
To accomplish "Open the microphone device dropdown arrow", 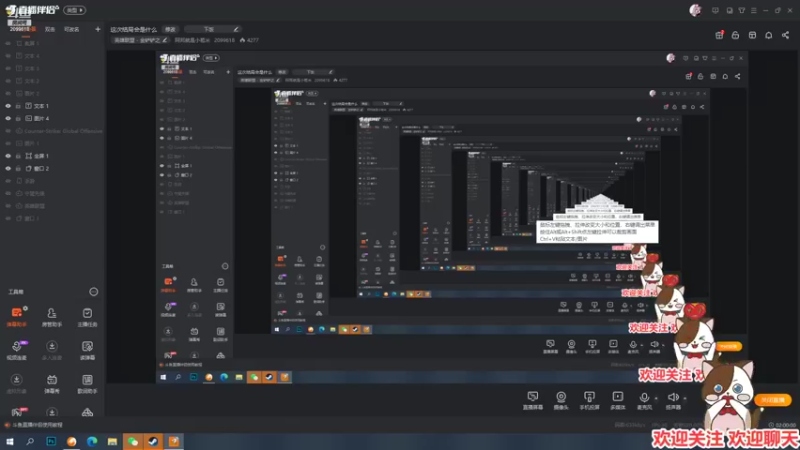I will click(656, 398).
